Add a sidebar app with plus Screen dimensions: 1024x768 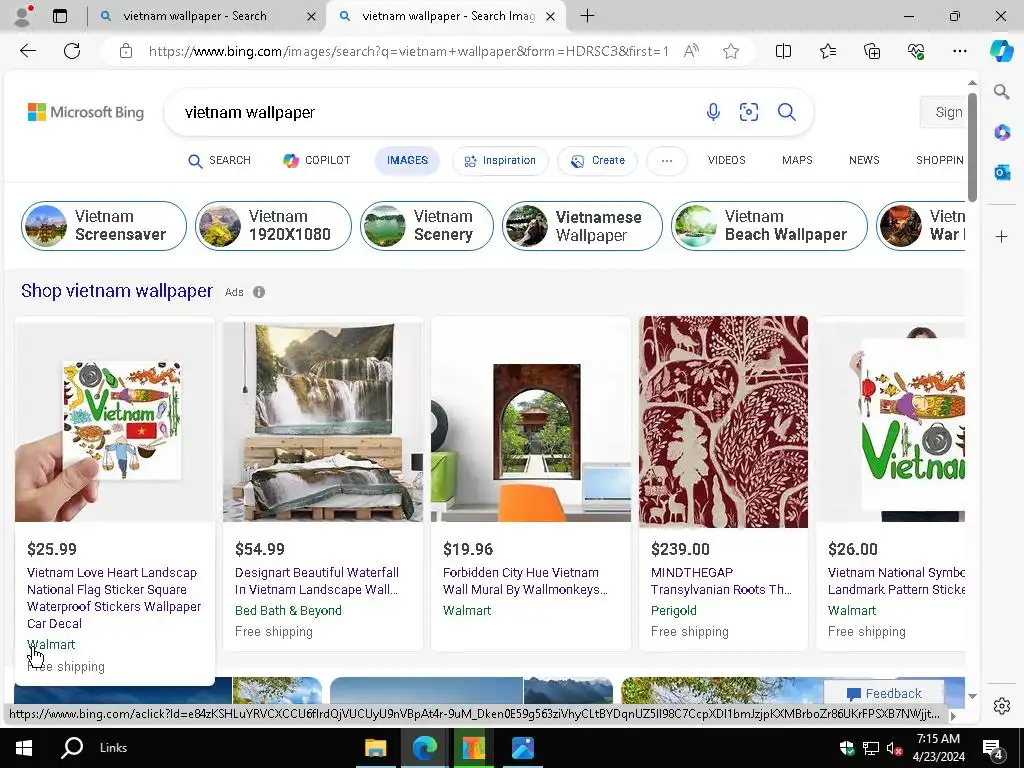coord(1001,236)
